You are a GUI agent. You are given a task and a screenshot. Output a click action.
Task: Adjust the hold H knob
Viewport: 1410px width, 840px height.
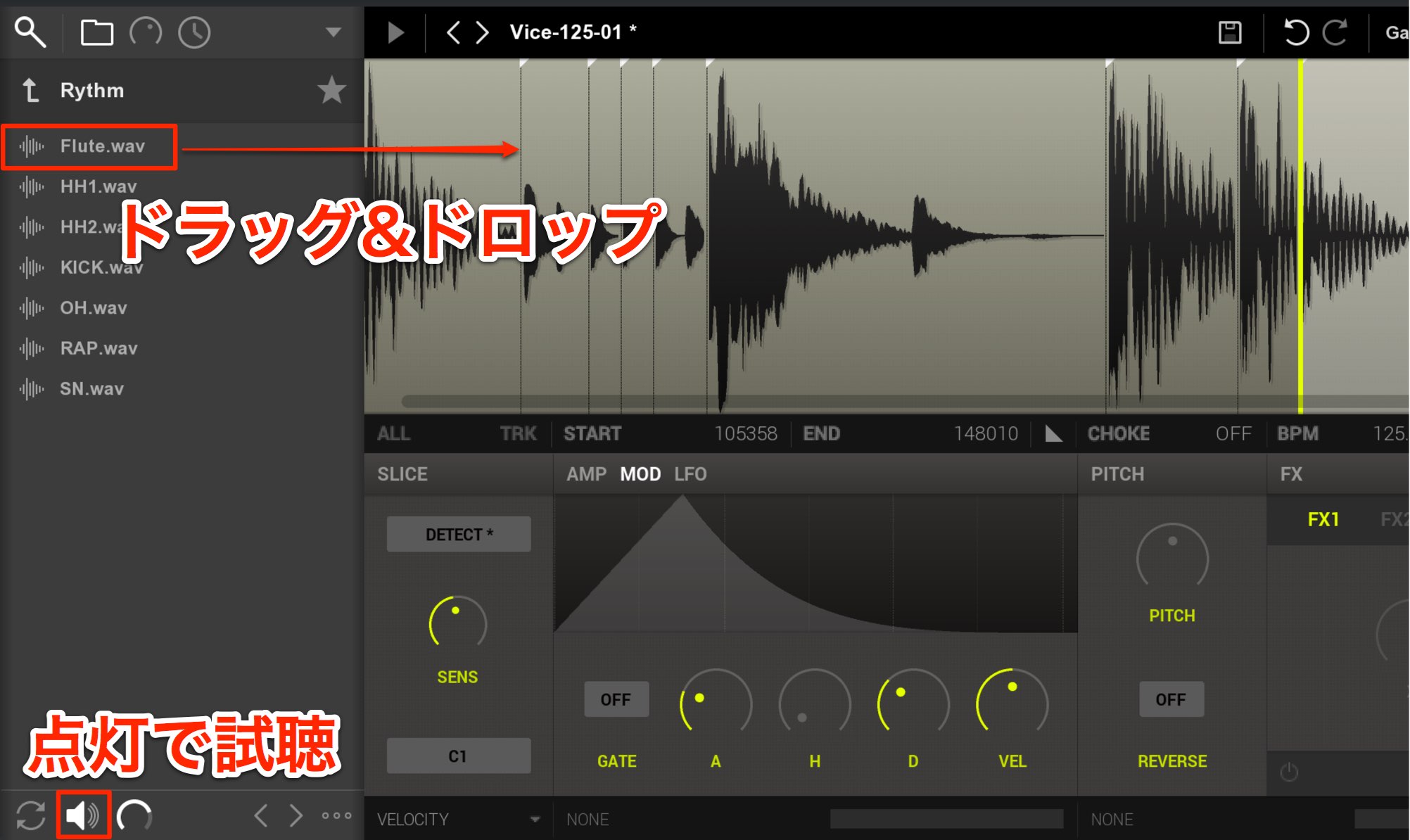pos(815,703)
